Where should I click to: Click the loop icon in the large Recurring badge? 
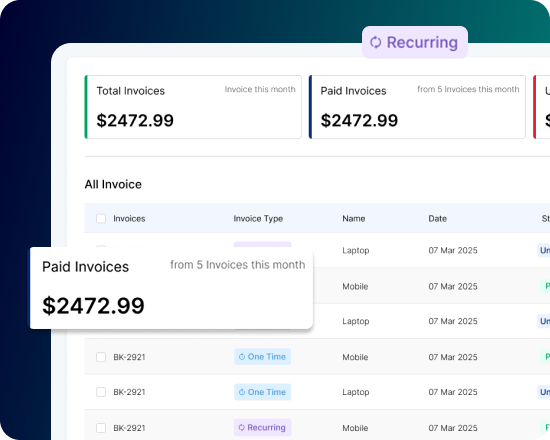click(x=376, y=42)
